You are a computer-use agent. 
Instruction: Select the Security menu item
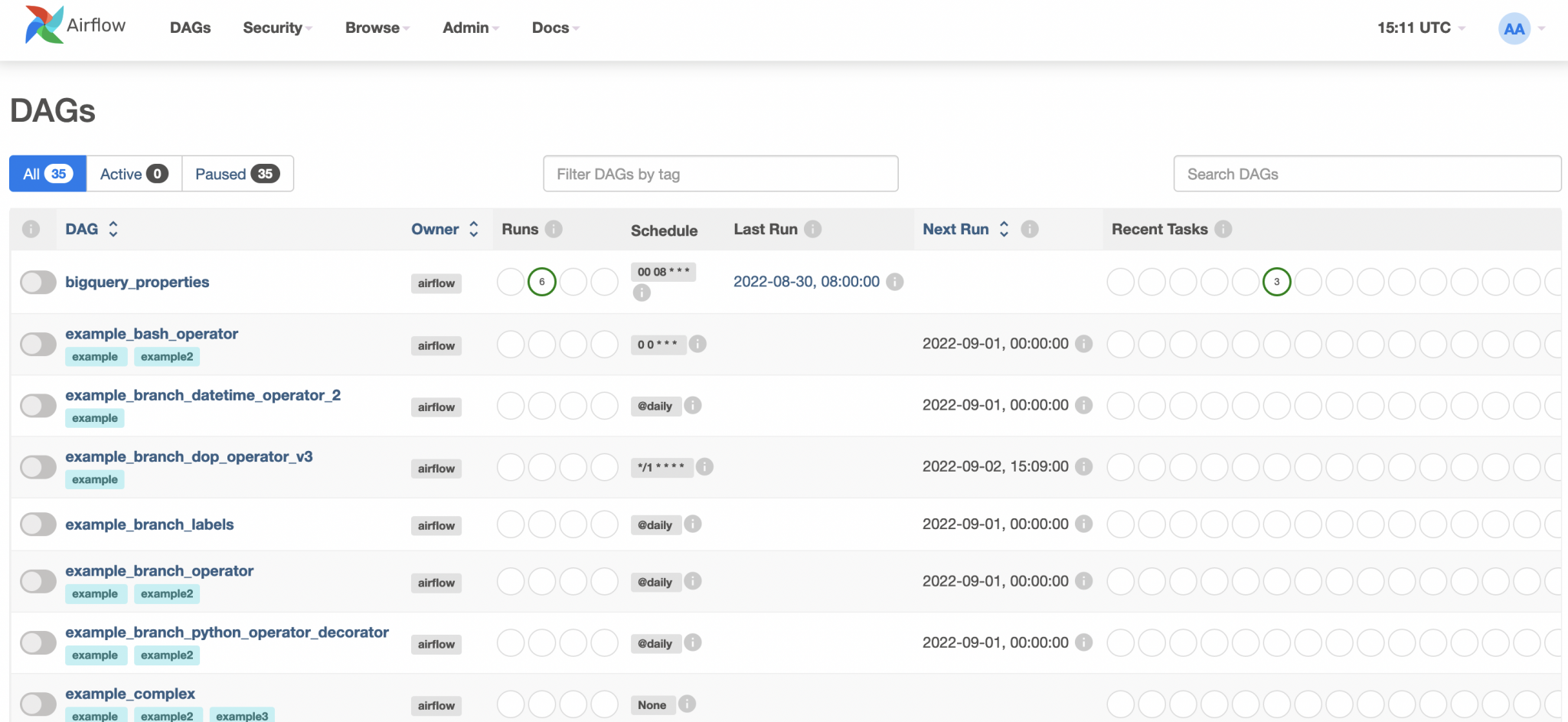[273, 28]
